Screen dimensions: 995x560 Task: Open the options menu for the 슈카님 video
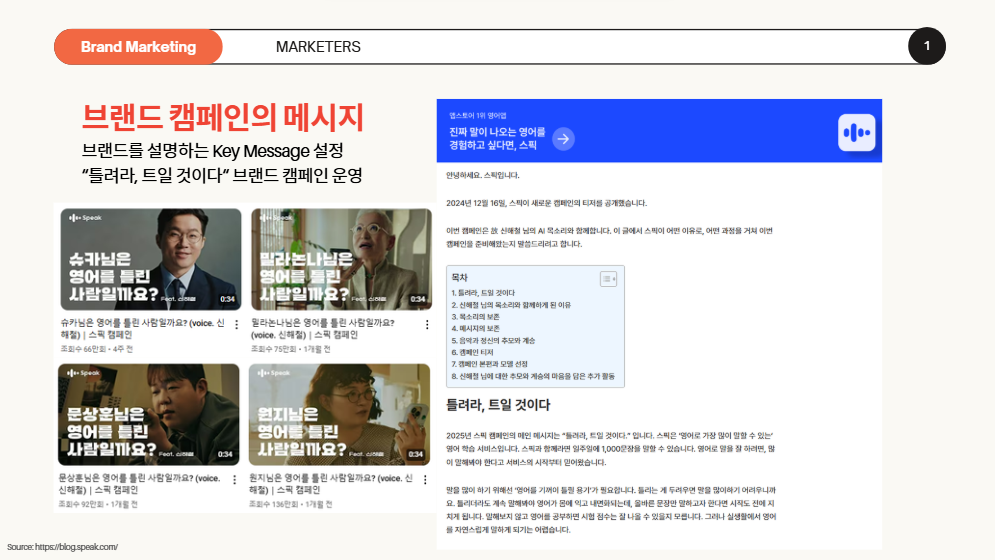point(237,324)
